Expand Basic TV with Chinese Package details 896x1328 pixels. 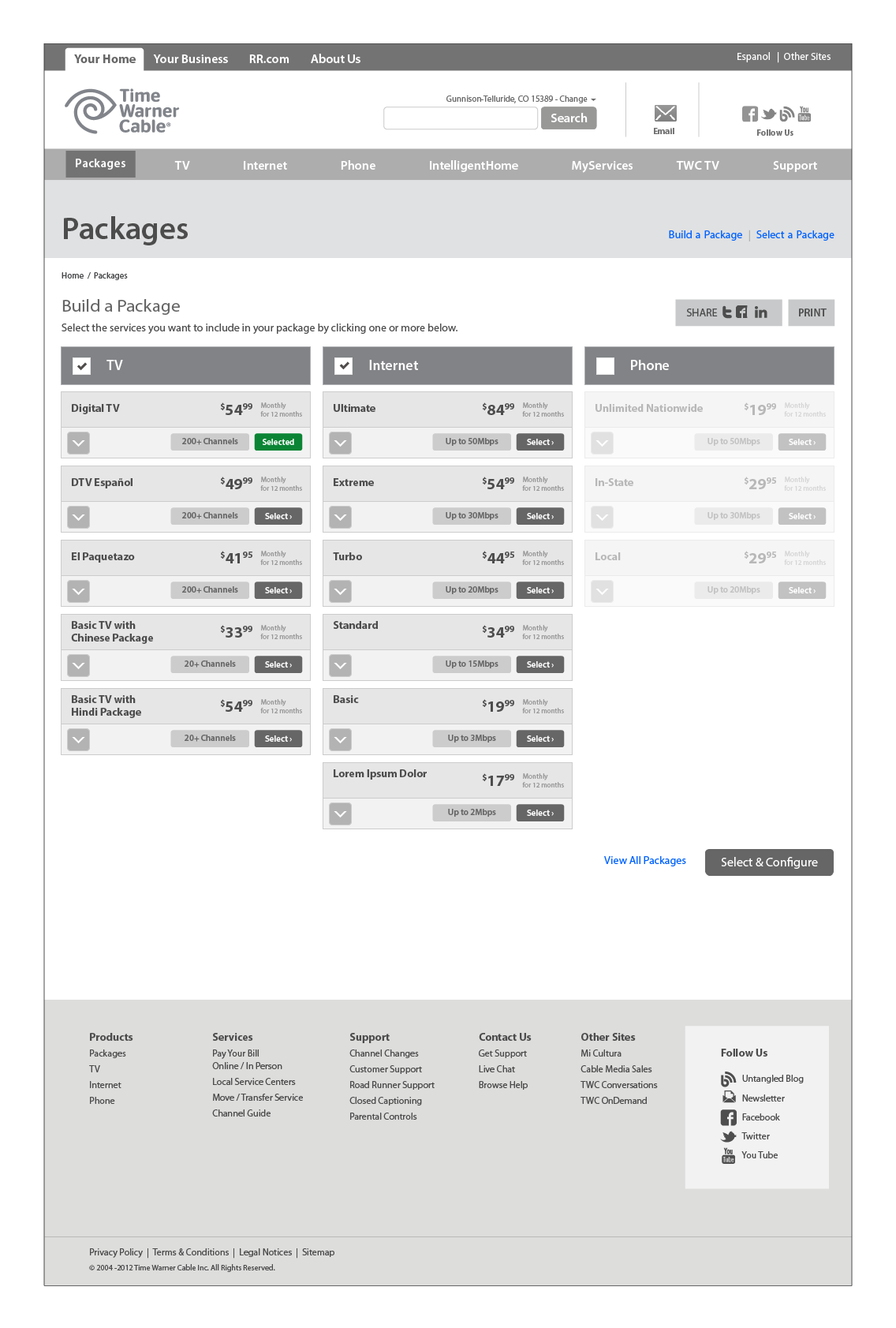(x=78, y=665)
